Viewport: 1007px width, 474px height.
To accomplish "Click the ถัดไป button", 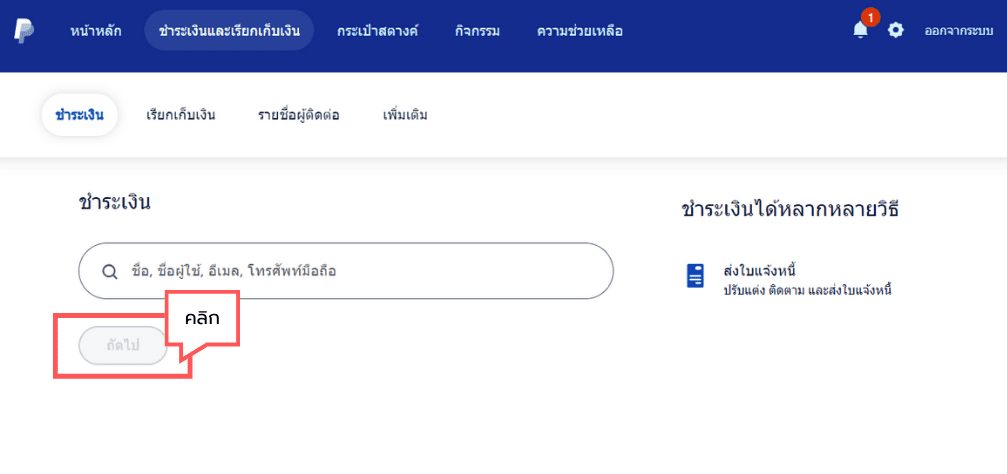I will click(x=123, y=346).
